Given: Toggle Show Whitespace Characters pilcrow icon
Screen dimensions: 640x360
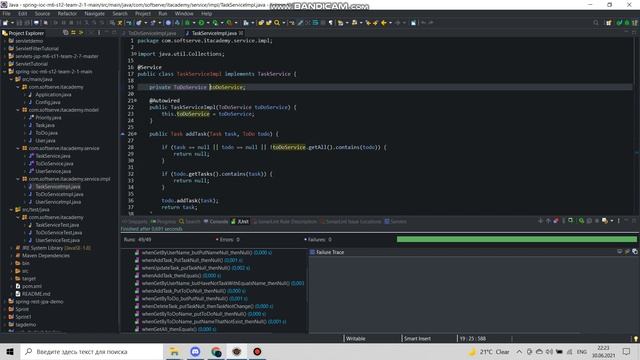Looking at the screenshot, I should [x=331, y=23].
